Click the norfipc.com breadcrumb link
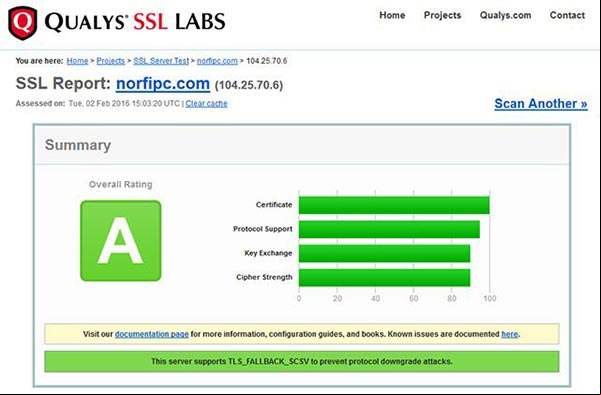 217,61
